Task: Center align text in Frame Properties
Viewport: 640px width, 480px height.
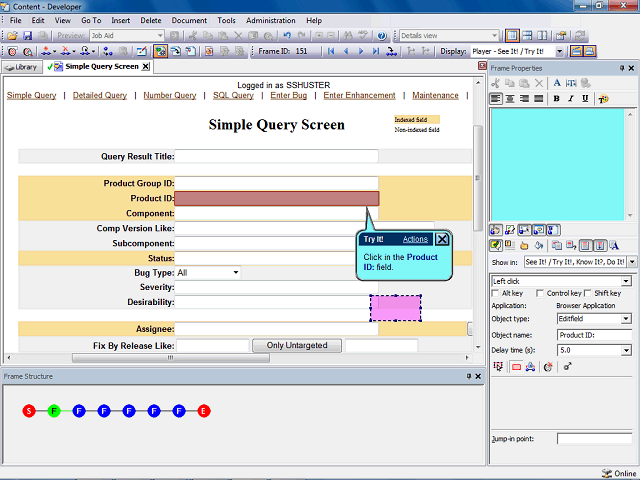Action: click(510, 99)
